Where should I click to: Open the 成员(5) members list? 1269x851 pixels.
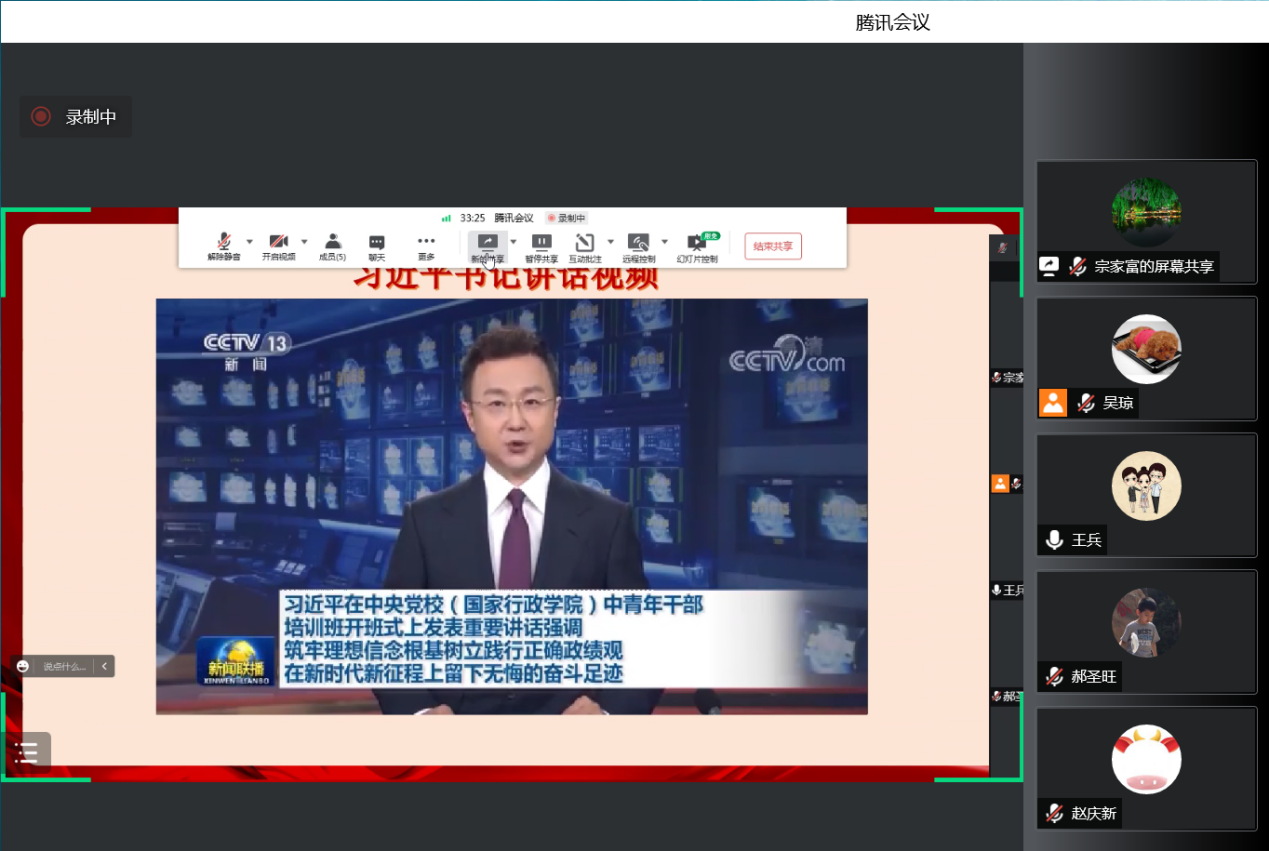click(332, 246)
